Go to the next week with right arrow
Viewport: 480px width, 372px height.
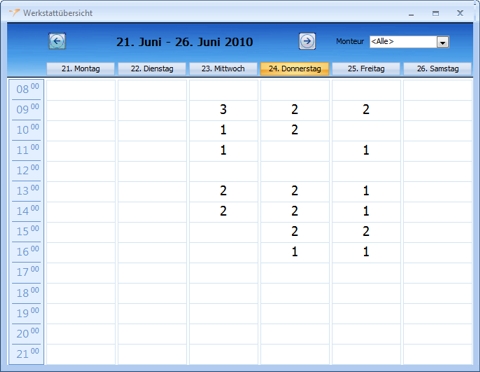pyautogui.click(x=307, y=41)
